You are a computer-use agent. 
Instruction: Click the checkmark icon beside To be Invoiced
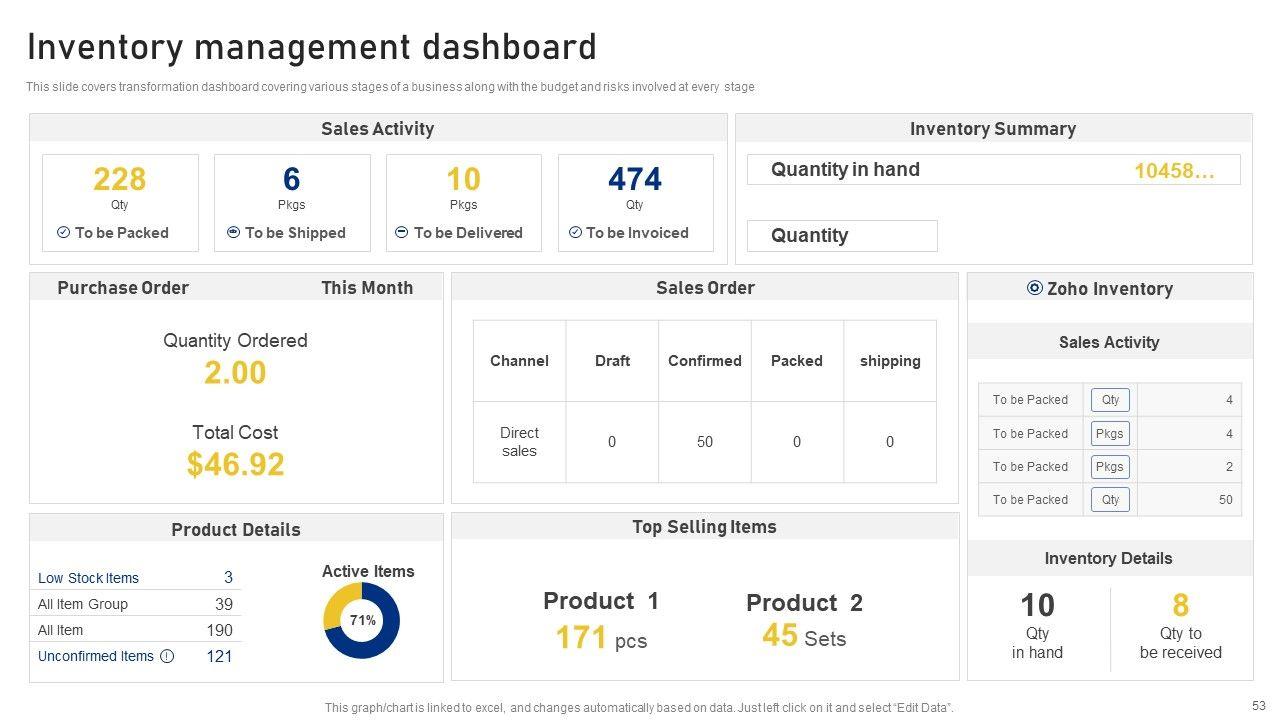575,232
